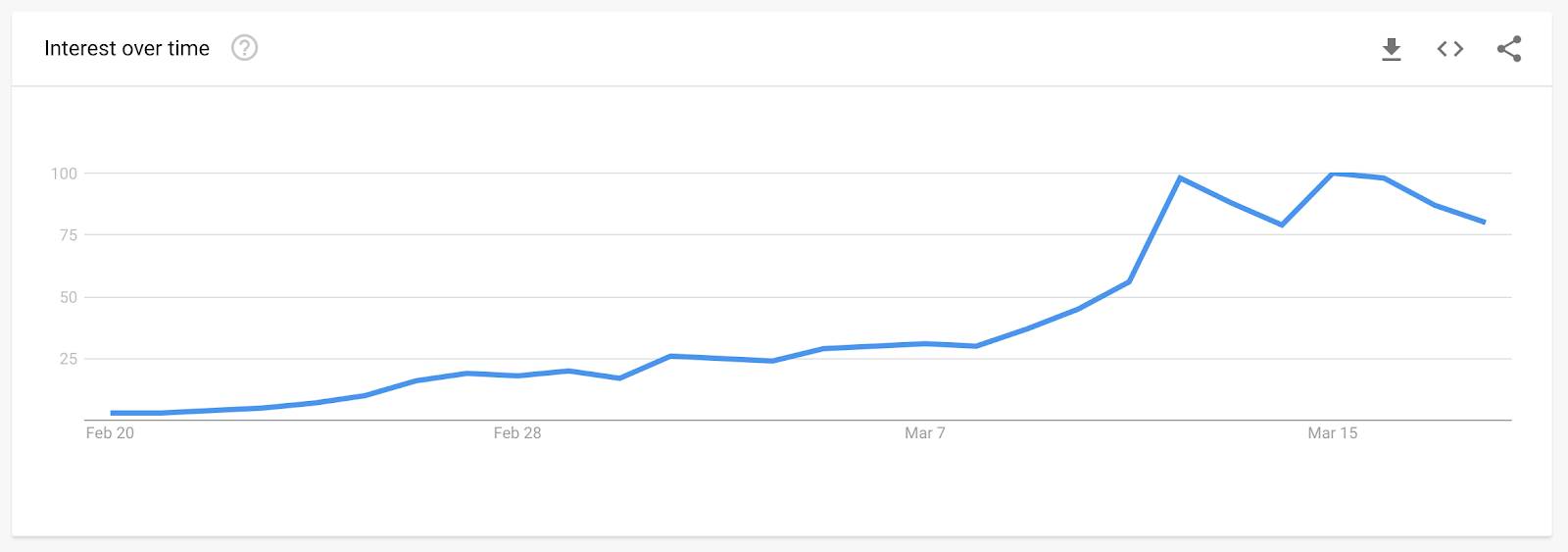Select the line point just before the spike
The height and width of the screenshot is (552, 1568).
coord(1129,281)
